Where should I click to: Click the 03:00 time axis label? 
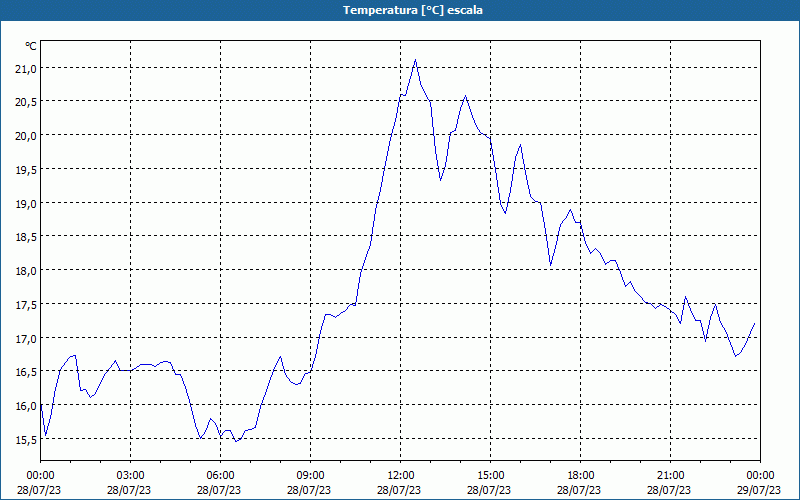click(131, 476)
